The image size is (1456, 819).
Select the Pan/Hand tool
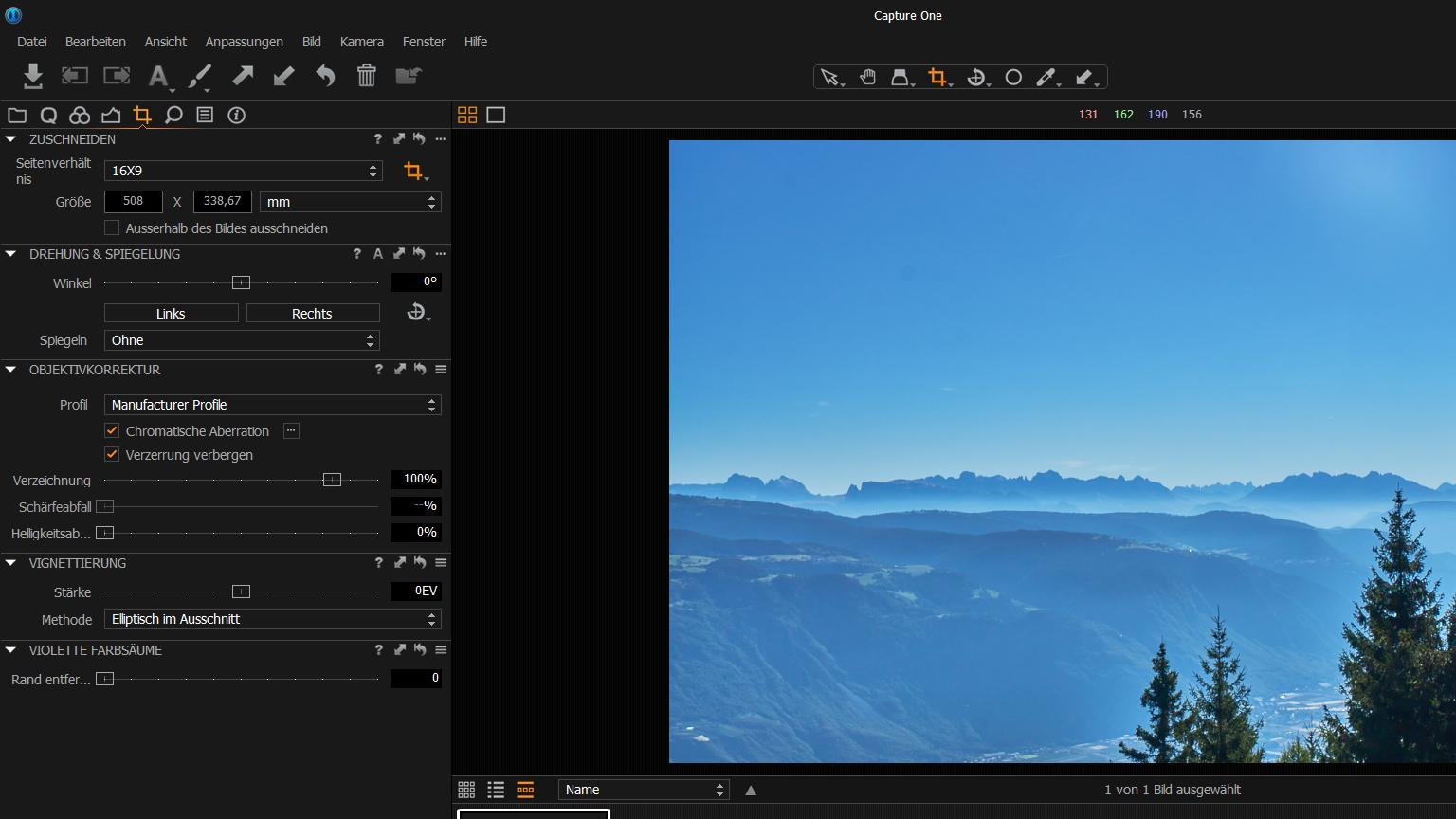(x=867, y=77)
